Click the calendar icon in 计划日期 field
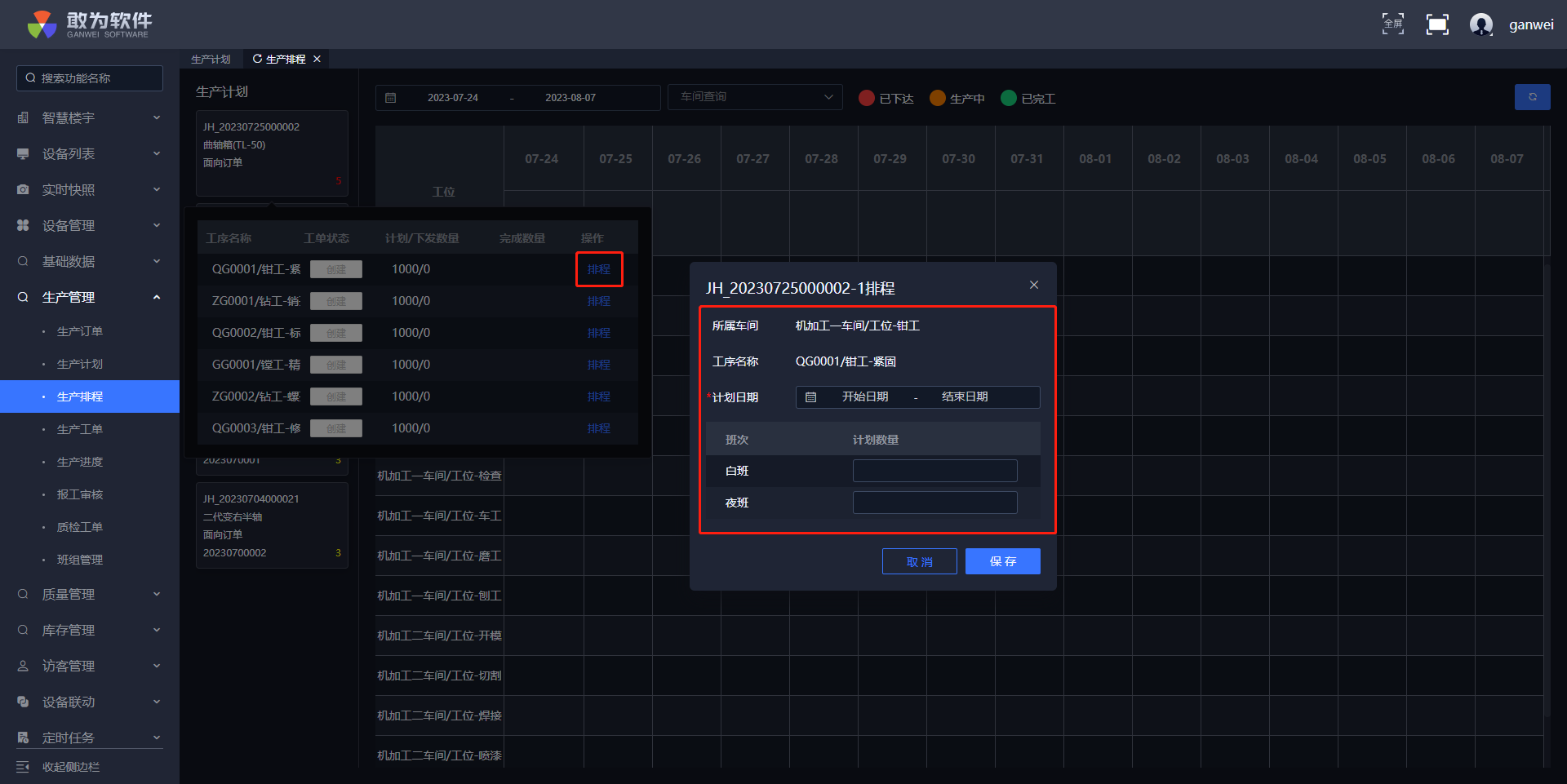The width and height of the screenshot is (1567, 784). point(810,397)
